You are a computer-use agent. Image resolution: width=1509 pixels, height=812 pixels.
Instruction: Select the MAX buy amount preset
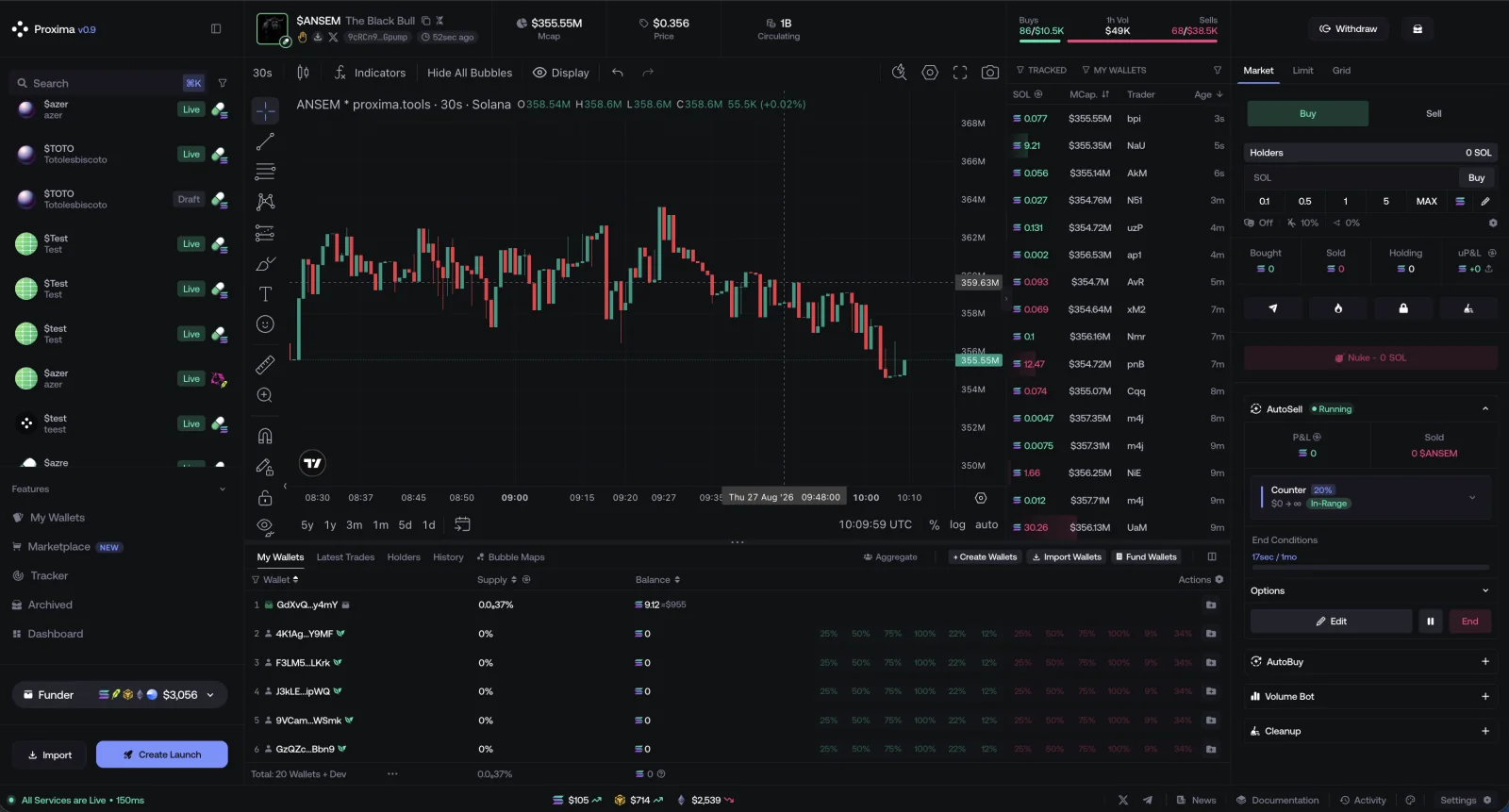pyautogui.click(x=1427, y=201)
